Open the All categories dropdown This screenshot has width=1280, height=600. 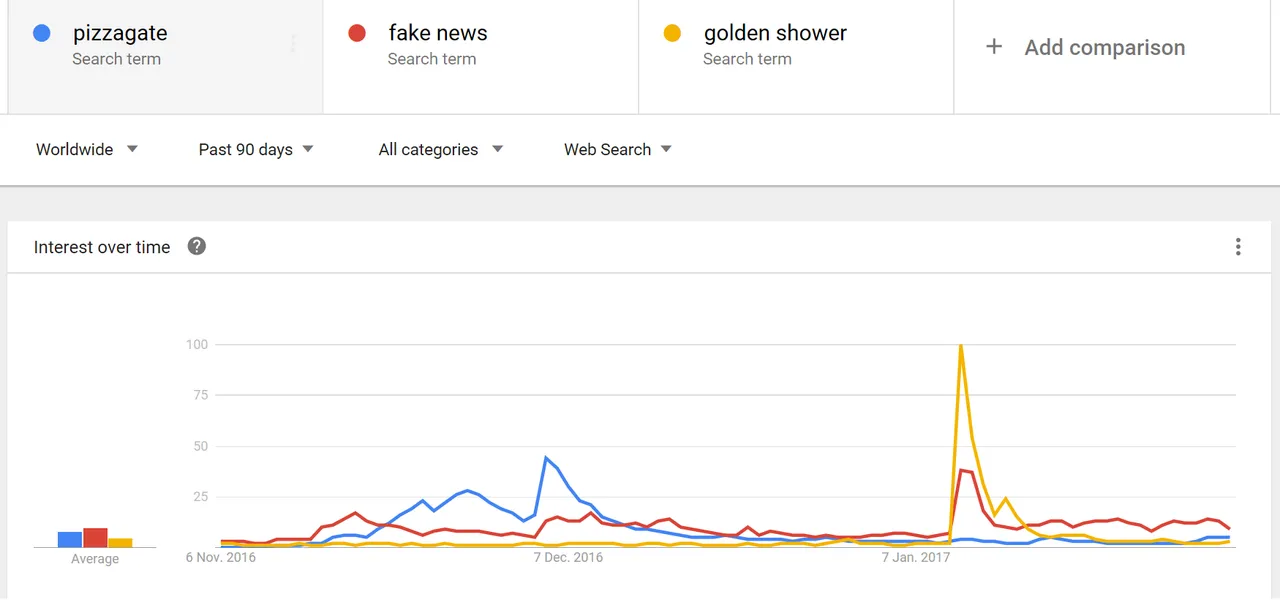441,150
